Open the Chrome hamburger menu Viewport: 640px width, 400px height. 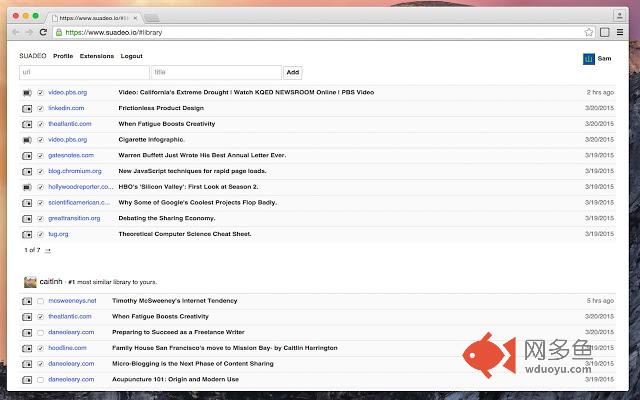click(x=620, y=32)
